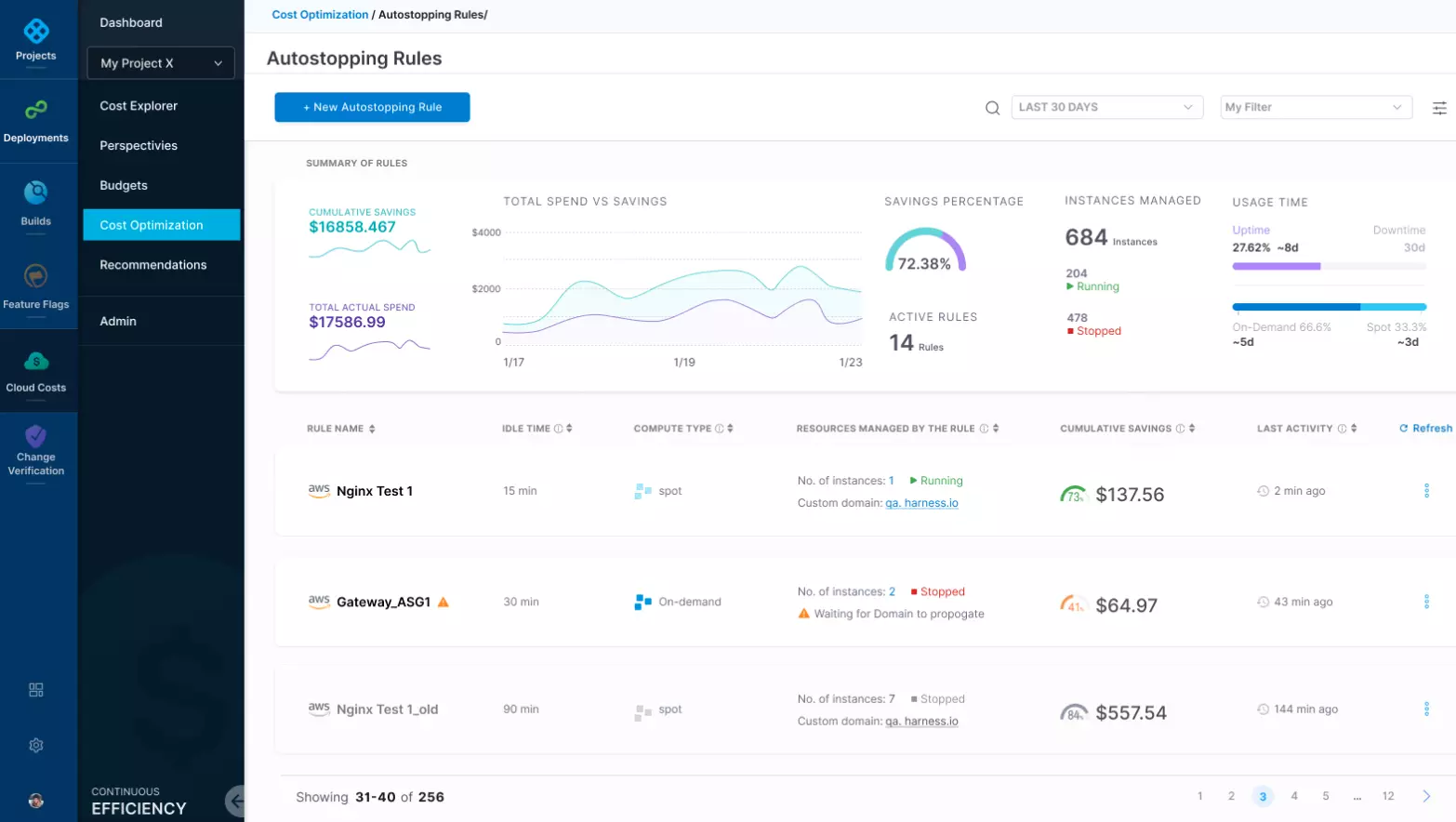This screenshot has height=822, width=1456.
Task: Sort by Idle Time column arrows
Action: coord(569,429)
